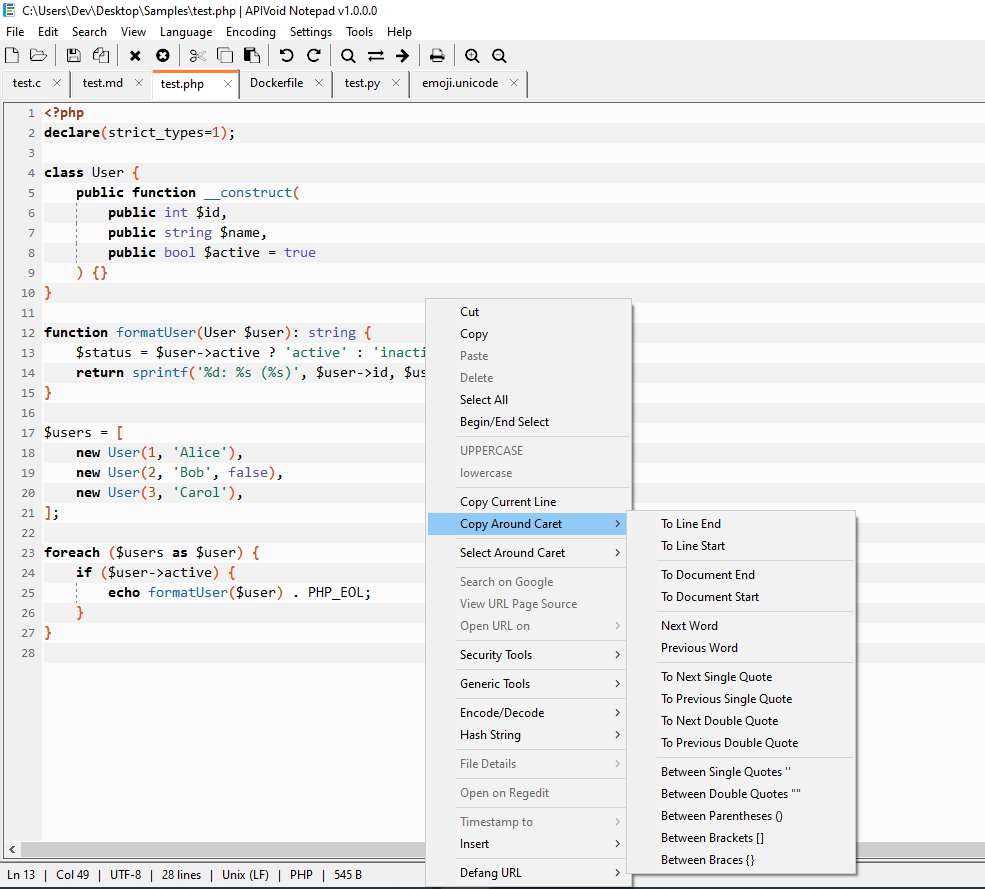985x889 pixels.
Task: Click the PHP language status entry
Action: point(301,875)
